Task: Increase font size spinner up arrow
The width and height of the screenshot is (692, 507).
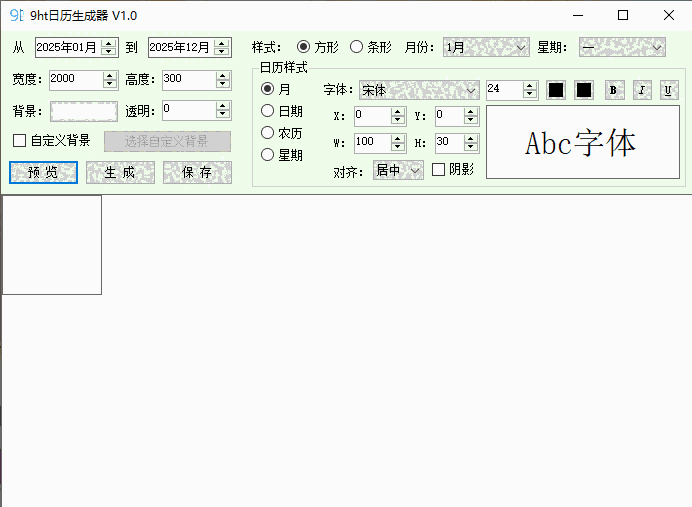Action: 530,86
